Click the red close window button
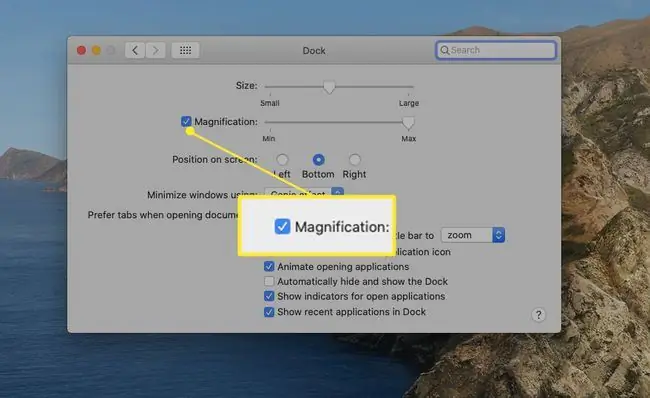650x398 pixels. [81, 51]
